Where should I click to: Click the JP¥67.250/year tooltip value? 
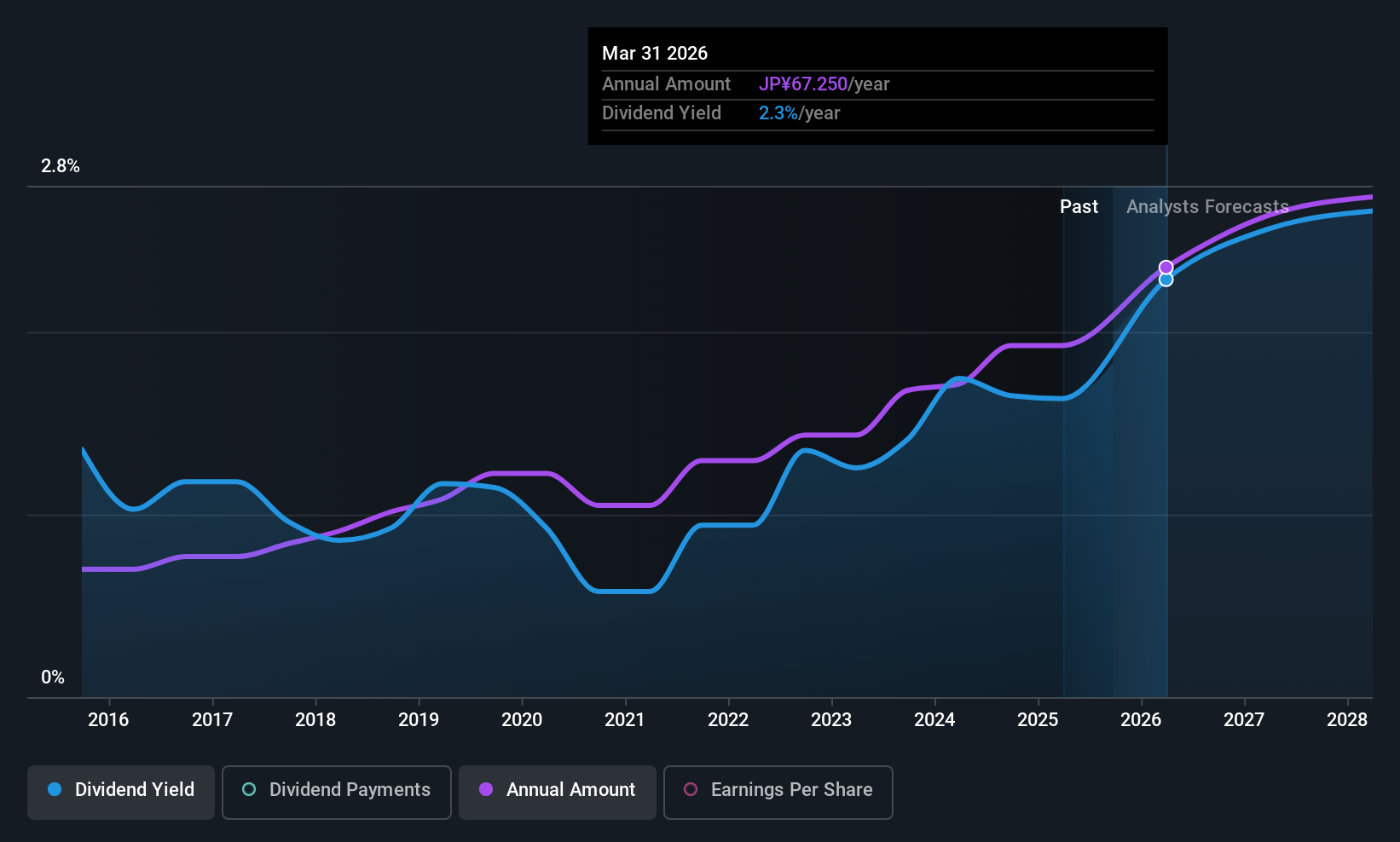(824, 84)
